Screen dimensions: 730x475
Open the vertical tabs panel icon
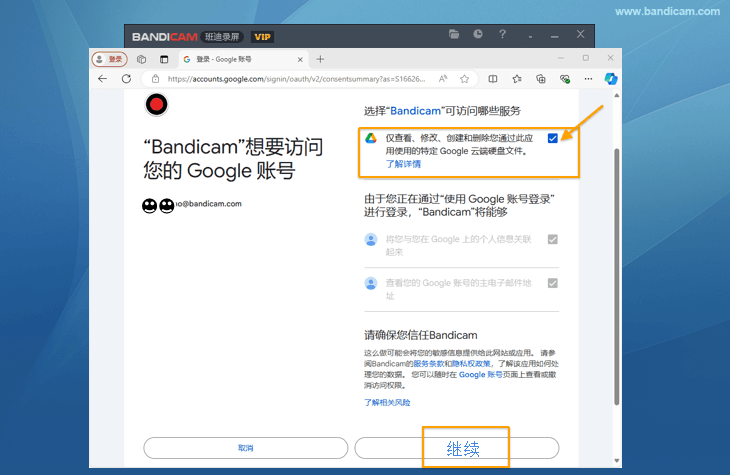coord(164,59)
